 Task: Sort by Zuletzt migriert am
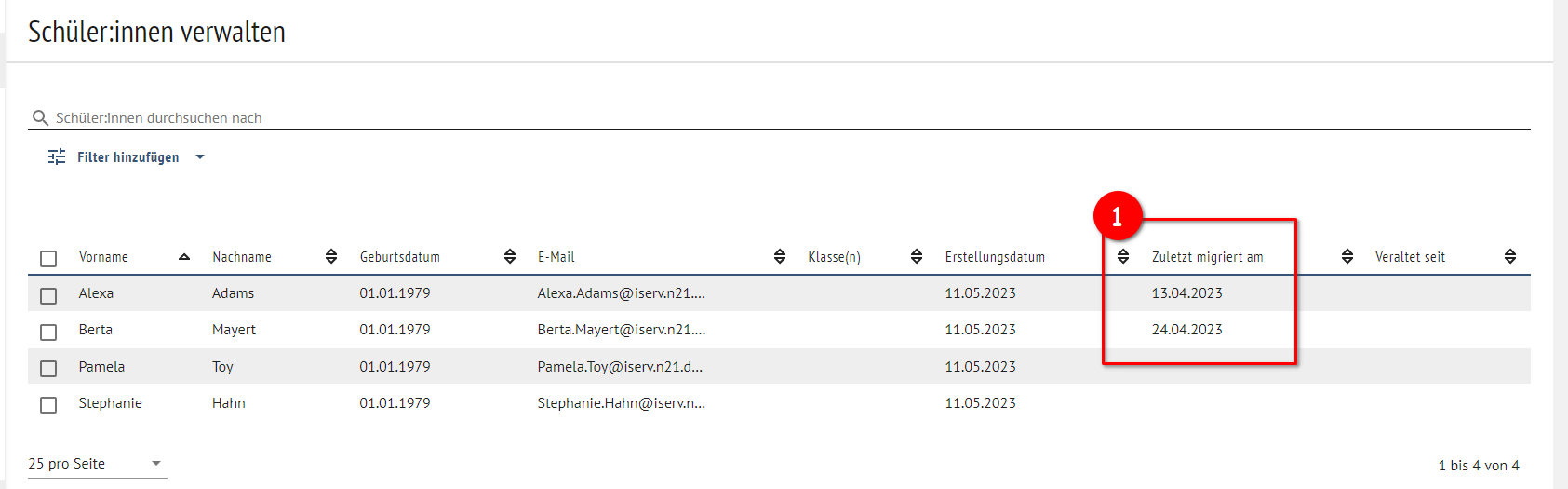coord(1347,257)
